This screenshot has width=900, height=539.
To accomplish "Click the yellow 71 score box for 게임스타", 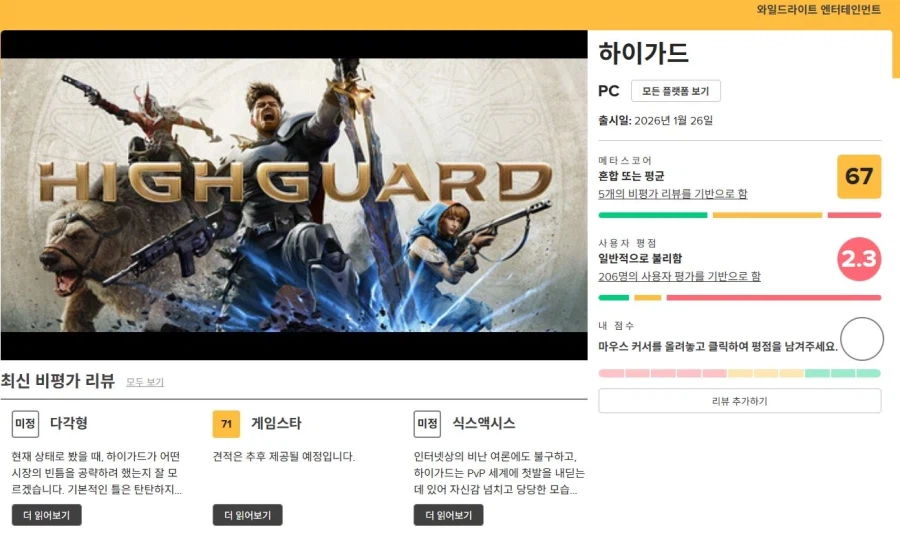I will [226, 424].
